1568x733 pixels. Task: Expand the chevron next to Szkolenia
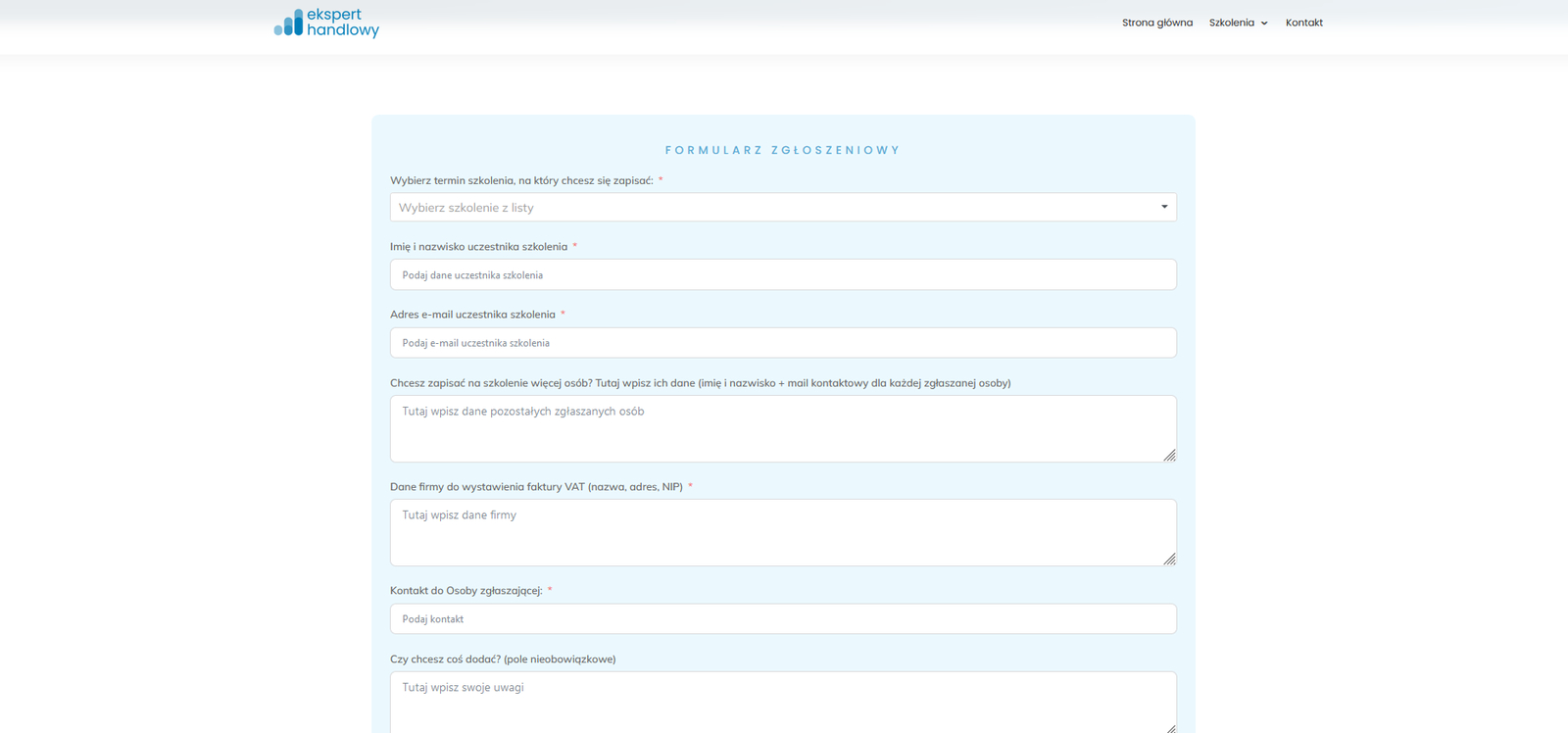(1264, 24)
